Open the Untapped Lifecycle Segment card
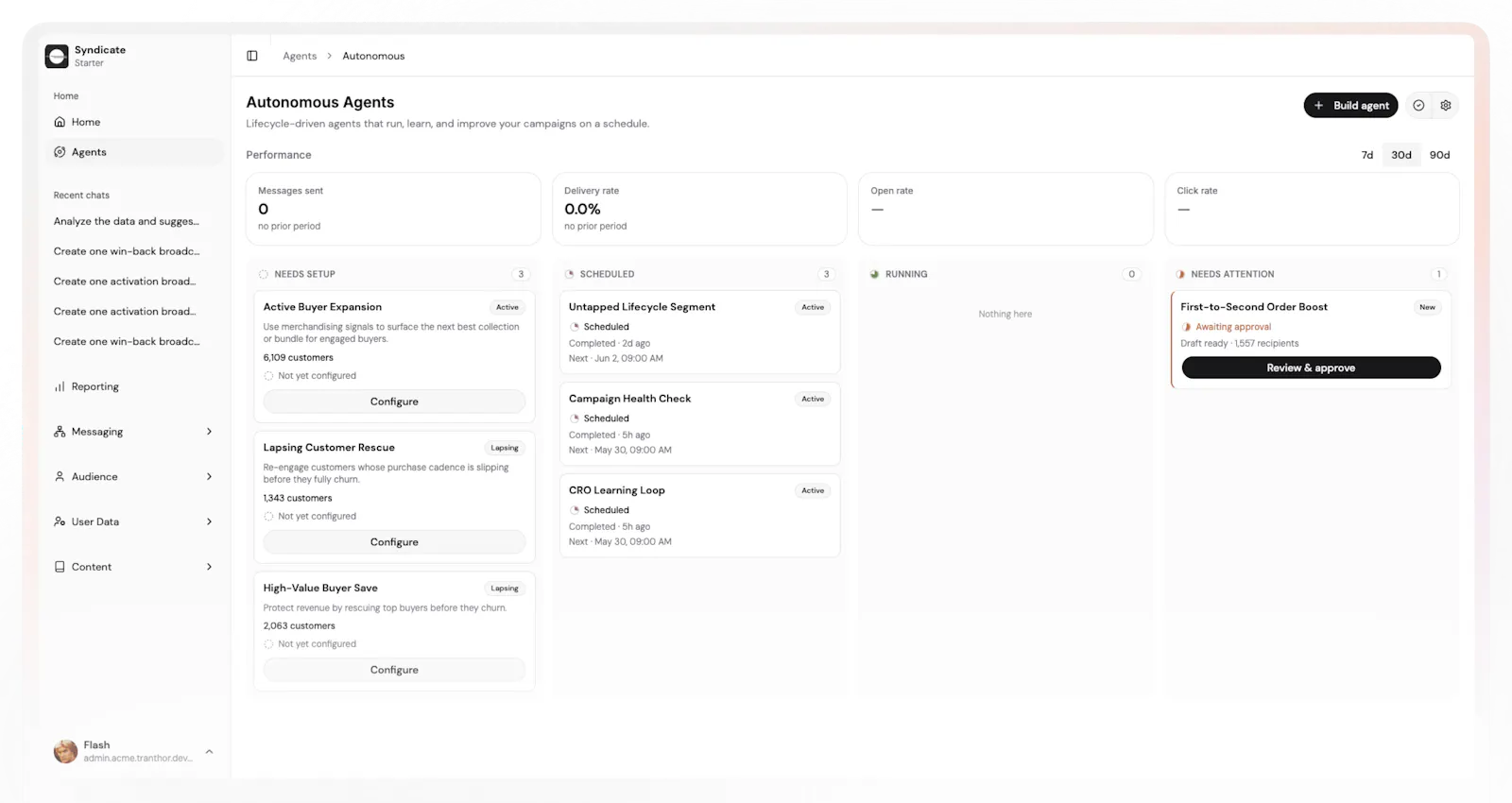The image size is (1512, 803). coord(699,333)
